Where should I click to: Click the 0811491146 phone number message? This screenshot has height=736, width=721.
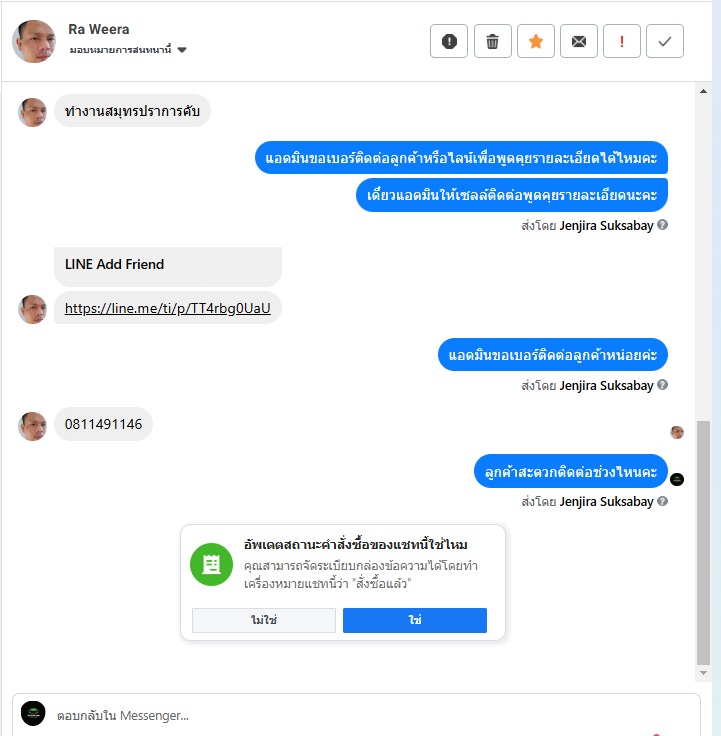click(x=103, y=424)
